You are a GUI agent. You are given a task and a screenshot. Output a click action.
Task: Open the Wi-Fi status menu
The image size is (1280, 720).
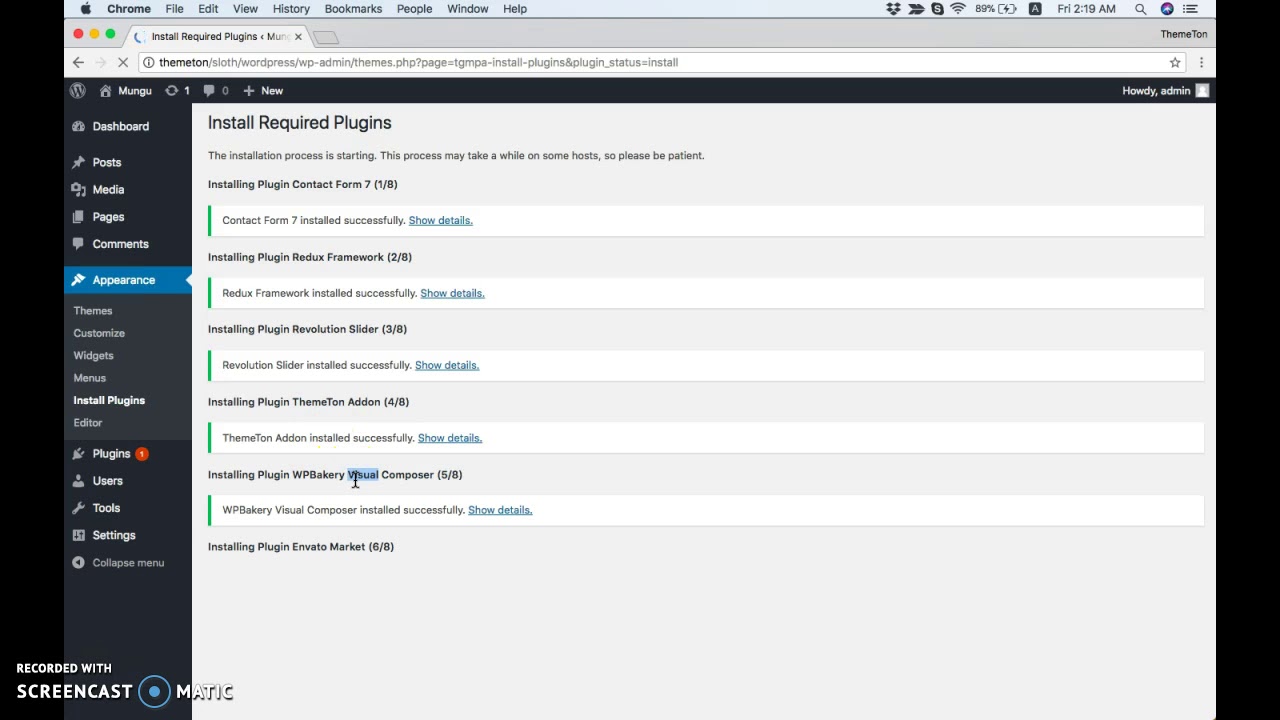pyautogui.click(x=958, y=9)
